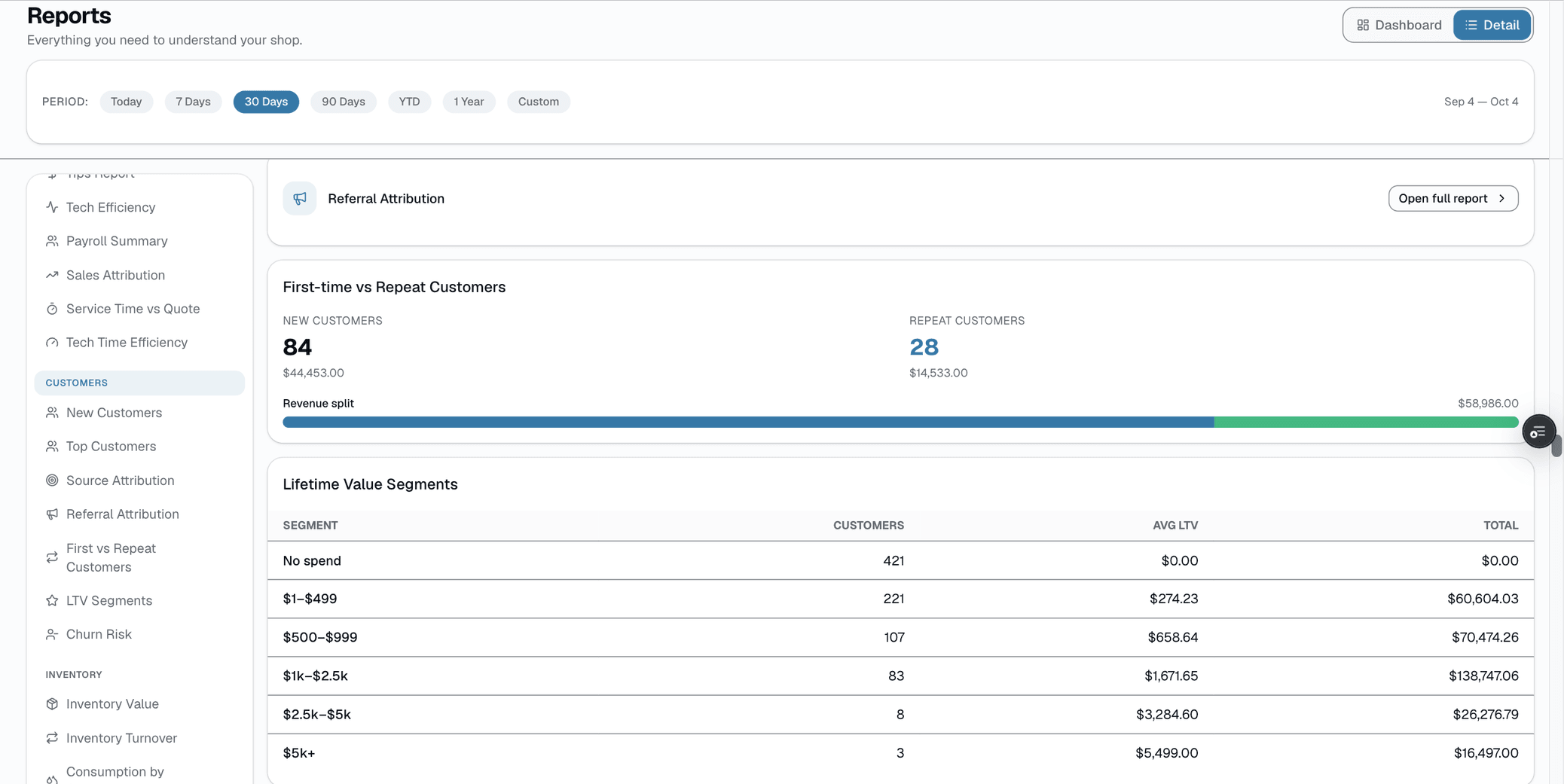1564x784 pixels.
Task: Click the Sales Attribution trend icon
Action: (x=52, y=275)
